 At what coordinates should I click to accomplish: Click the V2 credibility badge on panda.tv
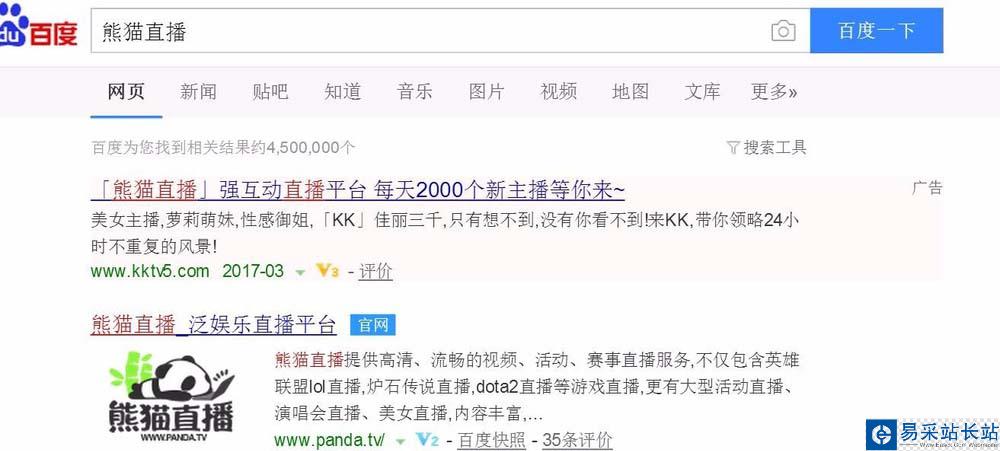427,440
